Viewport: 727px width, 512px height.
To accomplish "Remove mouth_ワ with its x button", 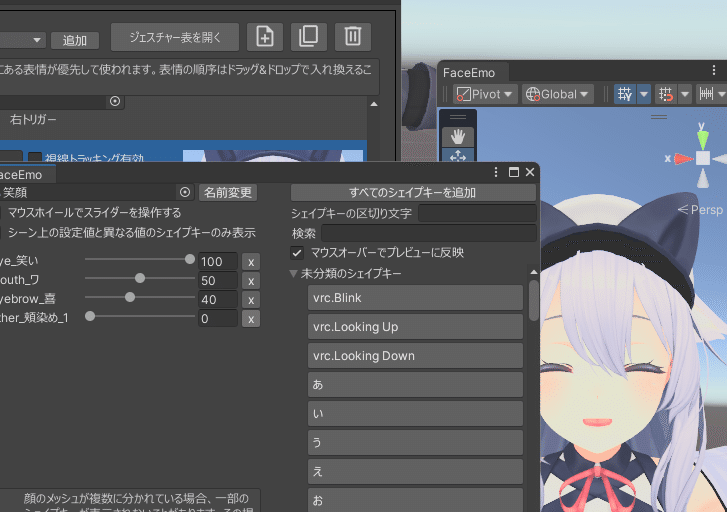I will 251,281.
